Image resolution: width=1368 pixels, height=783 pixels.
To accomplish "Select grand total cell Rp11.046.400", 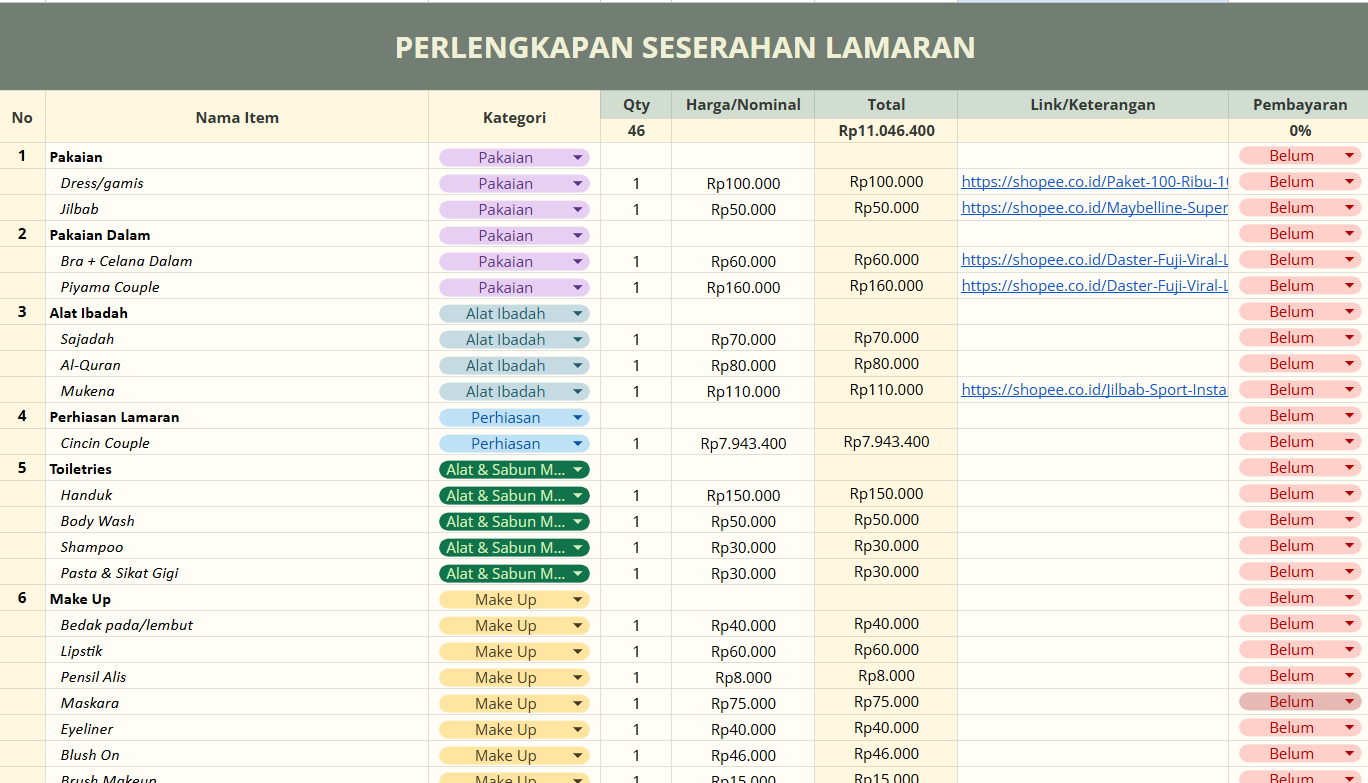I will tap(886, 130).
